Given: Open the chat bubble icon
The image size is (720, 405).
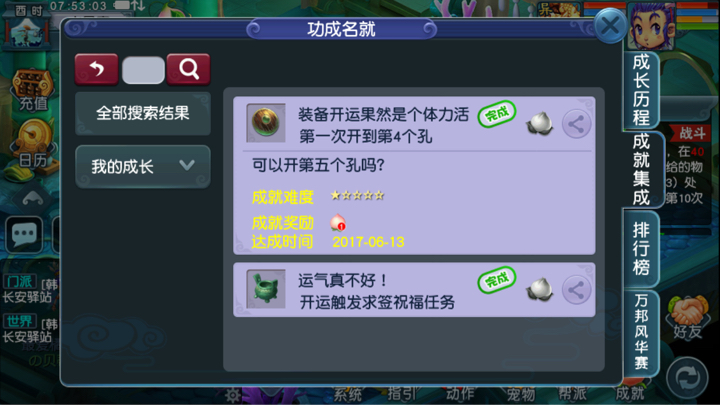Looking at the screenshot, I should pyautogui.click(x=24, y=235).
